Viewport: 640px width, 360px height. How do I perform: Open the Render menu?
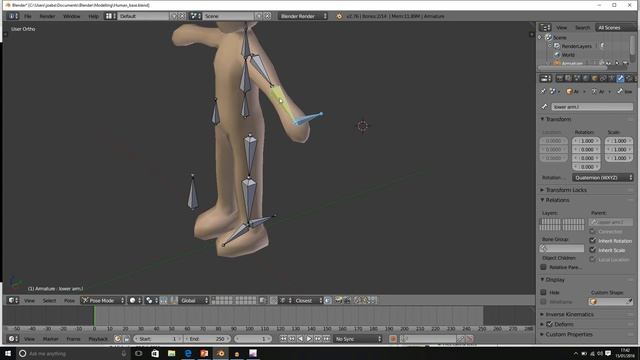(47, 16)
